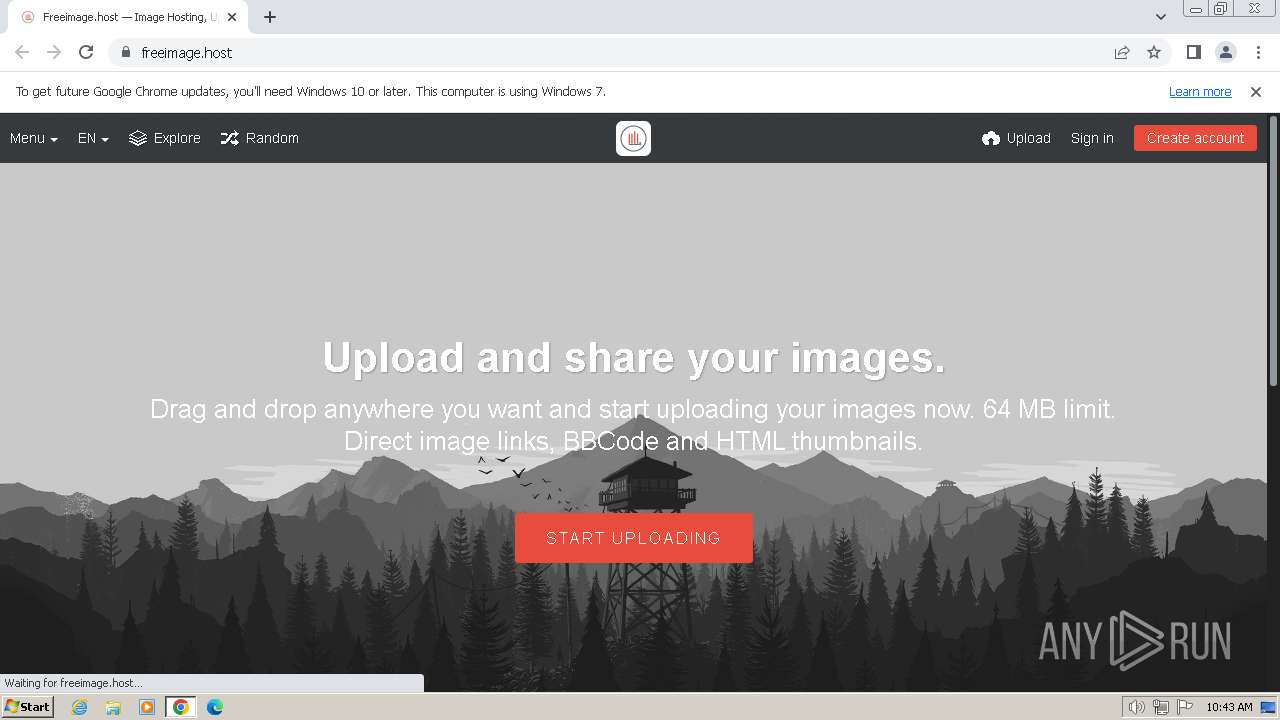
Task: Open the File Explorer folder icon on taskbar
Action: coord(113,707)
